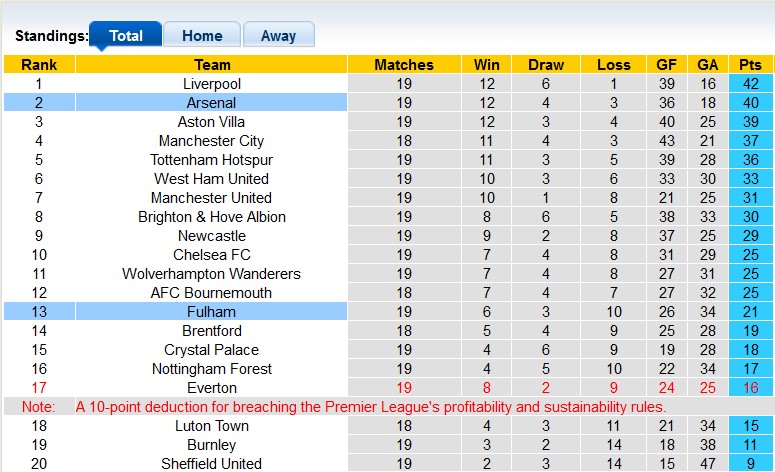Screen dimensions: 775x472
Task: Click the GF column header
Action: (x=666, y=65)
